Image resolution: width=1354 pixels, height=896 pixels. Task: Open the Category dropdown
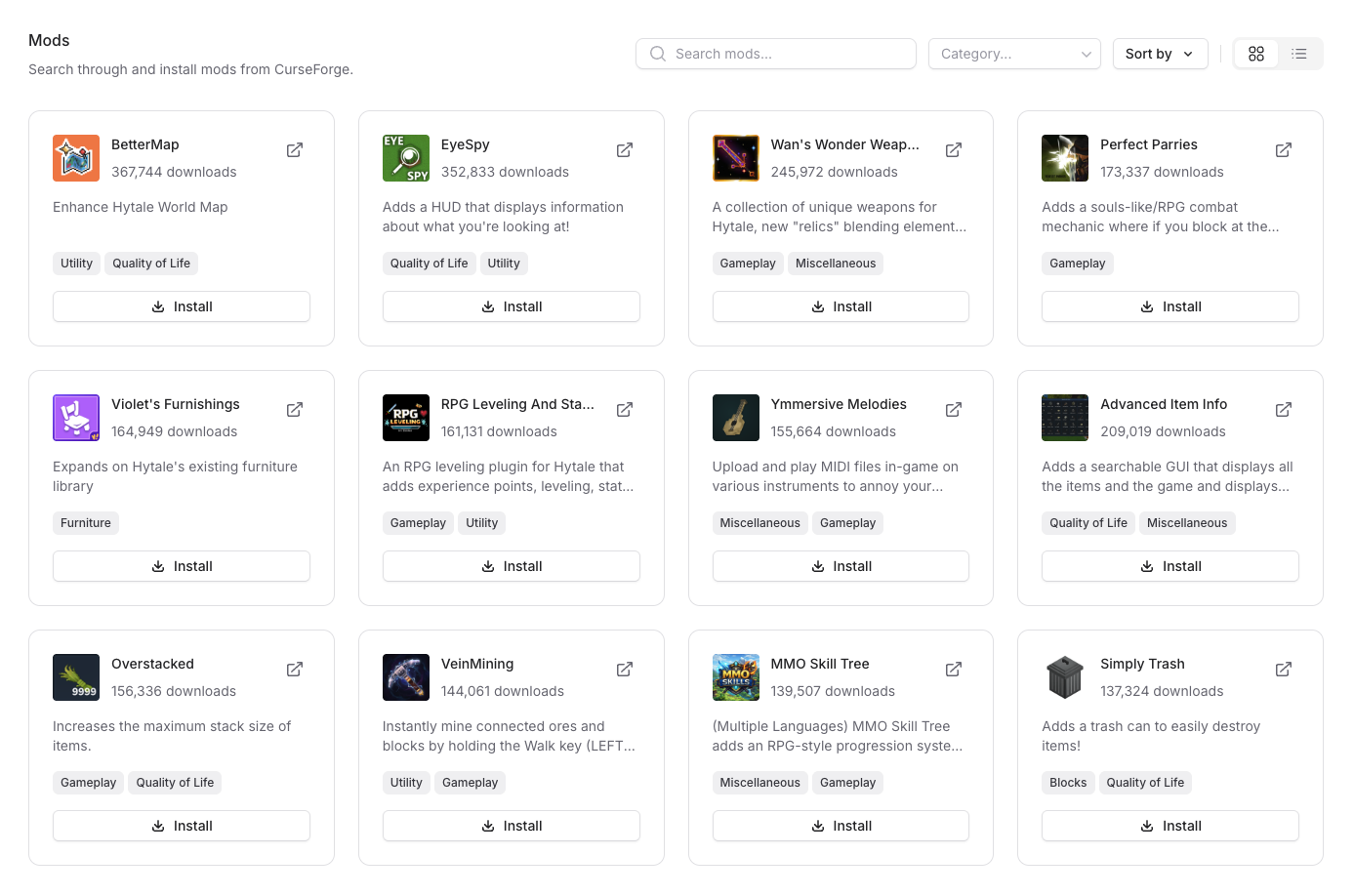point(1014,54)
